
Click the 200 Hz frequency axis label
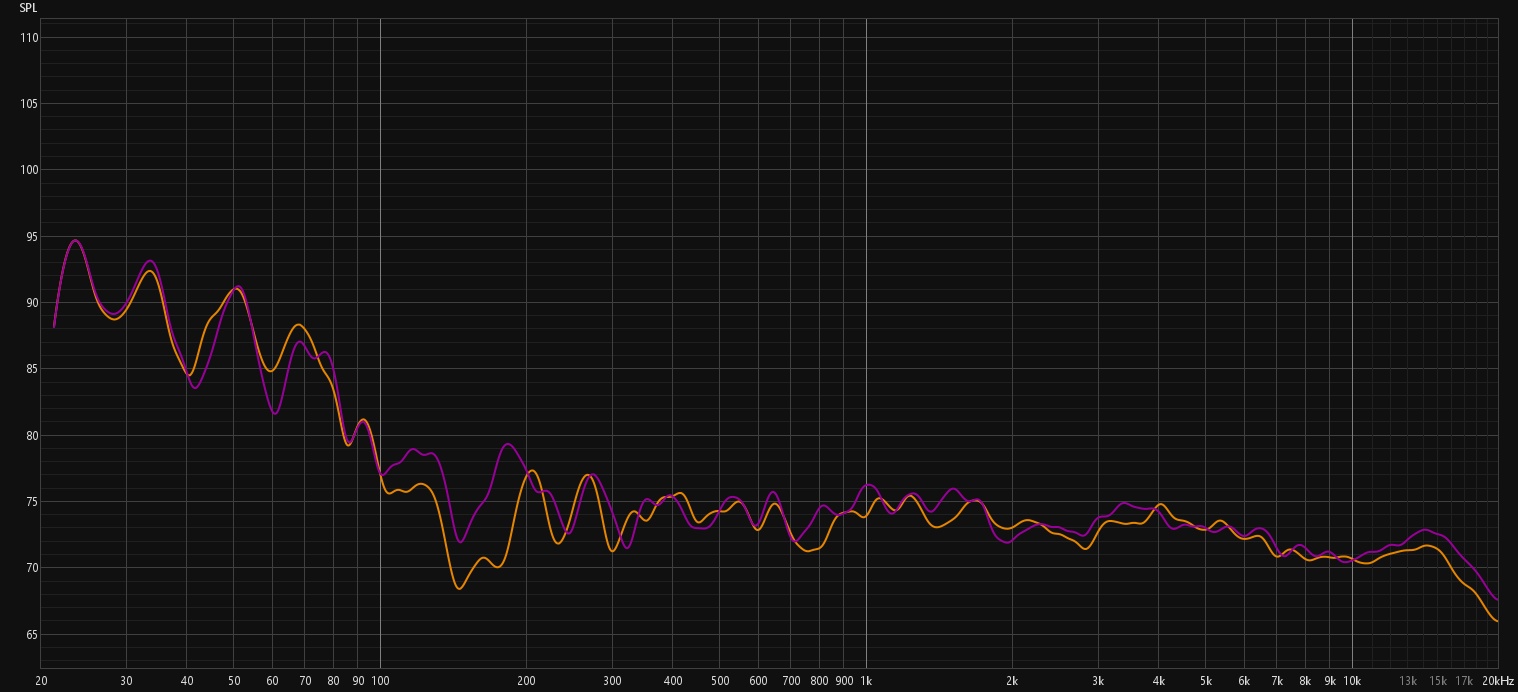click(526, 681)
